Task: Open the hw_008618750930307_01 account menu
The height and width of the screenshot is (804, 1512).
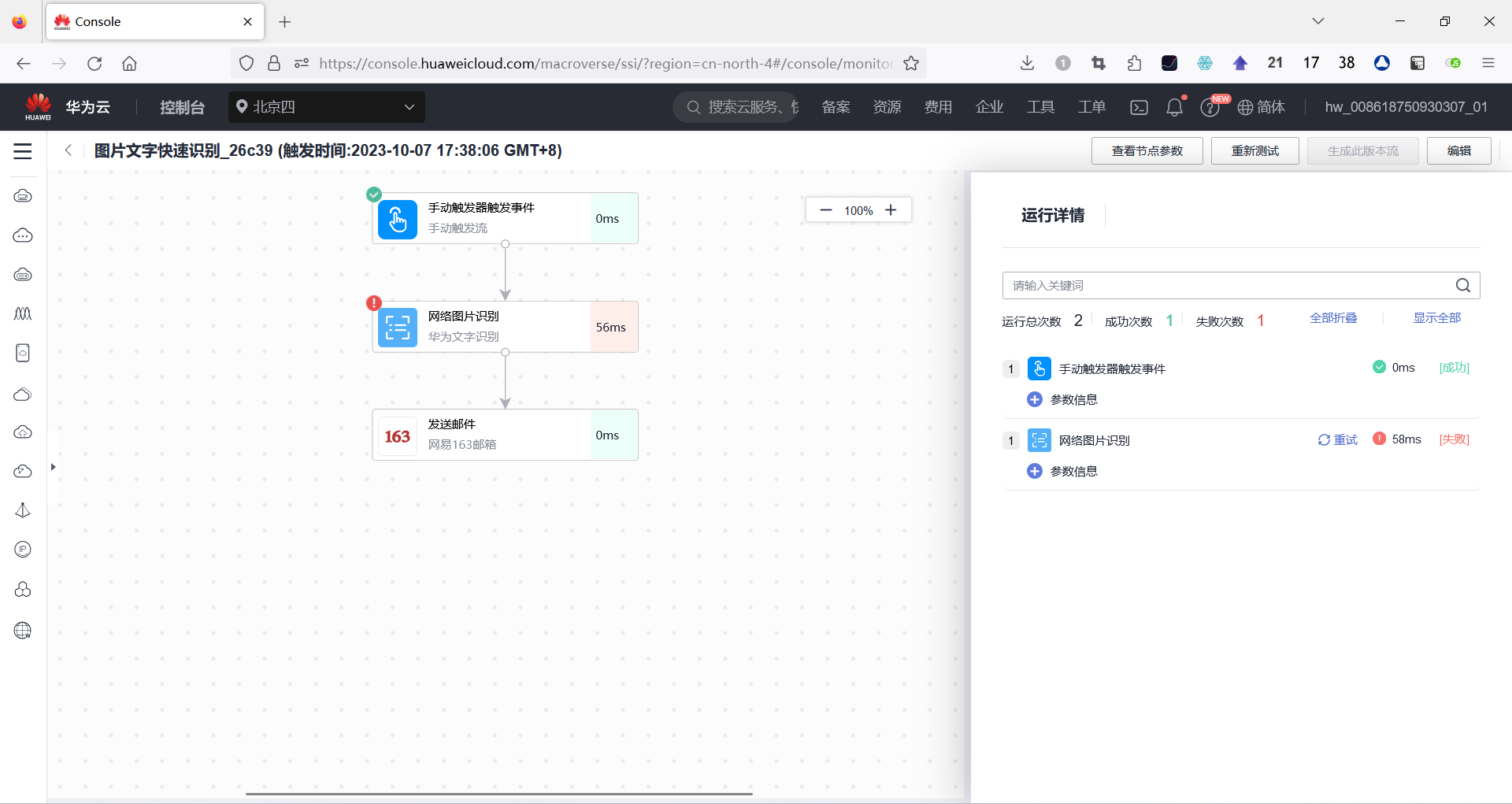Action: [x=1406, y=107]
